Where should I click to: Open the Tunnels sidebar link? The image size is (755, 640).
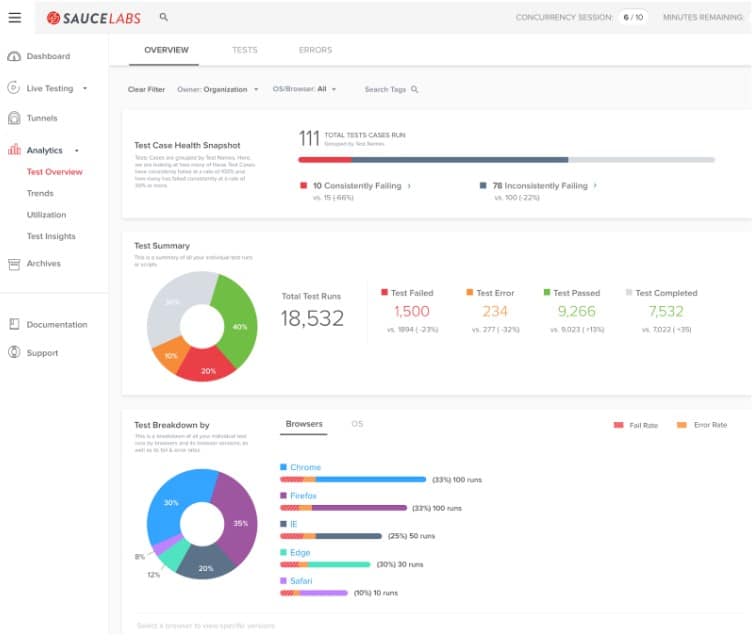[x=42, y=118]
